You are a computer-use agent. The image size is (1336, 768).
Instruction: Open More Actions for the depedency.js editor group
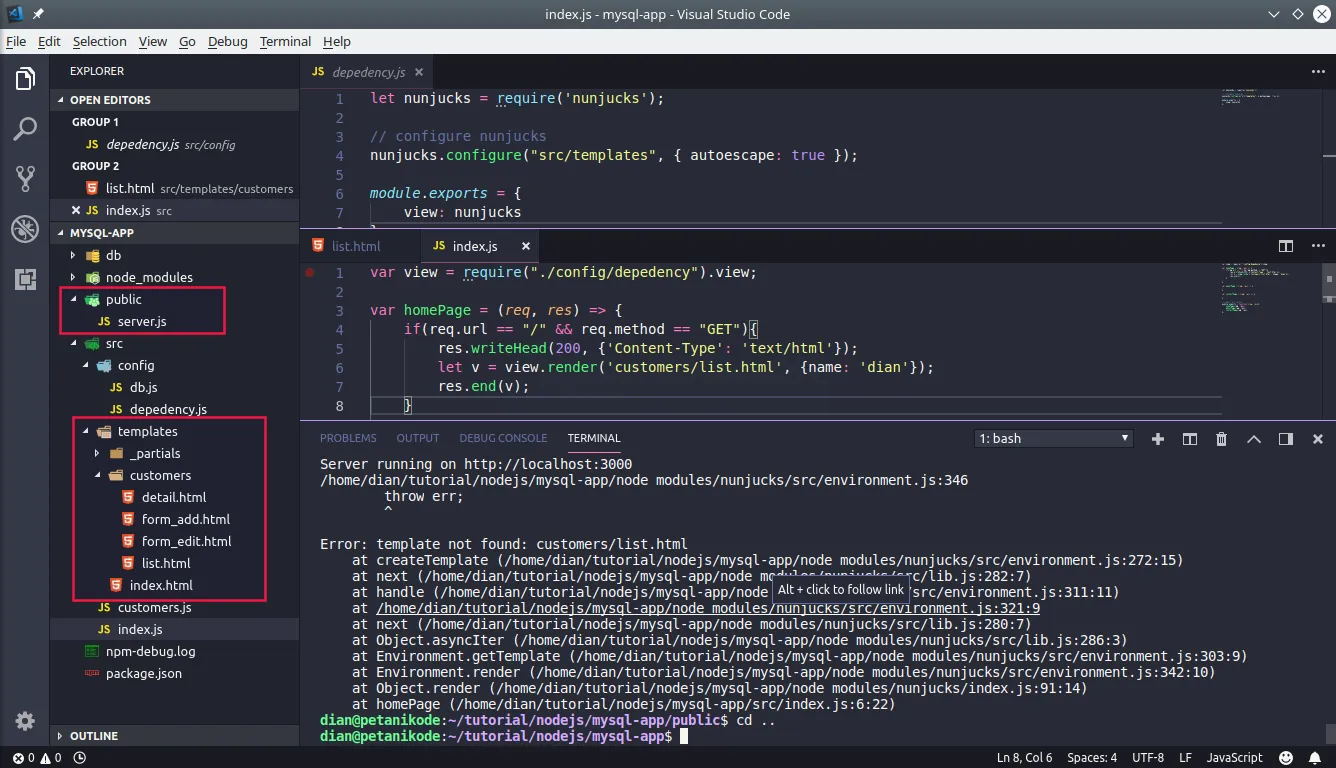pos(1317,72)
